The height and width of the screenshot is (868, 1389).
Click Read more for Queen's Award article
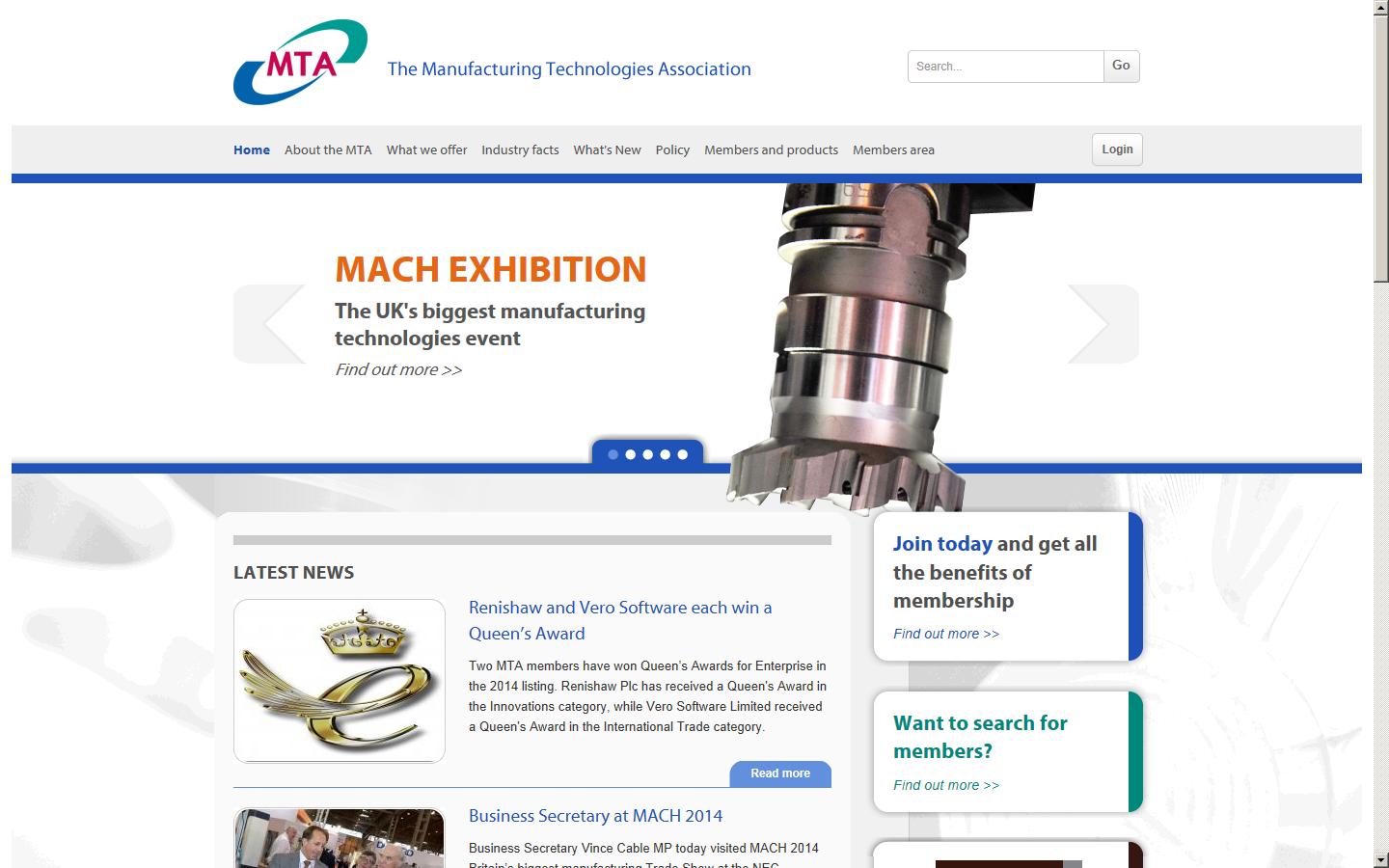click(779, 773)
